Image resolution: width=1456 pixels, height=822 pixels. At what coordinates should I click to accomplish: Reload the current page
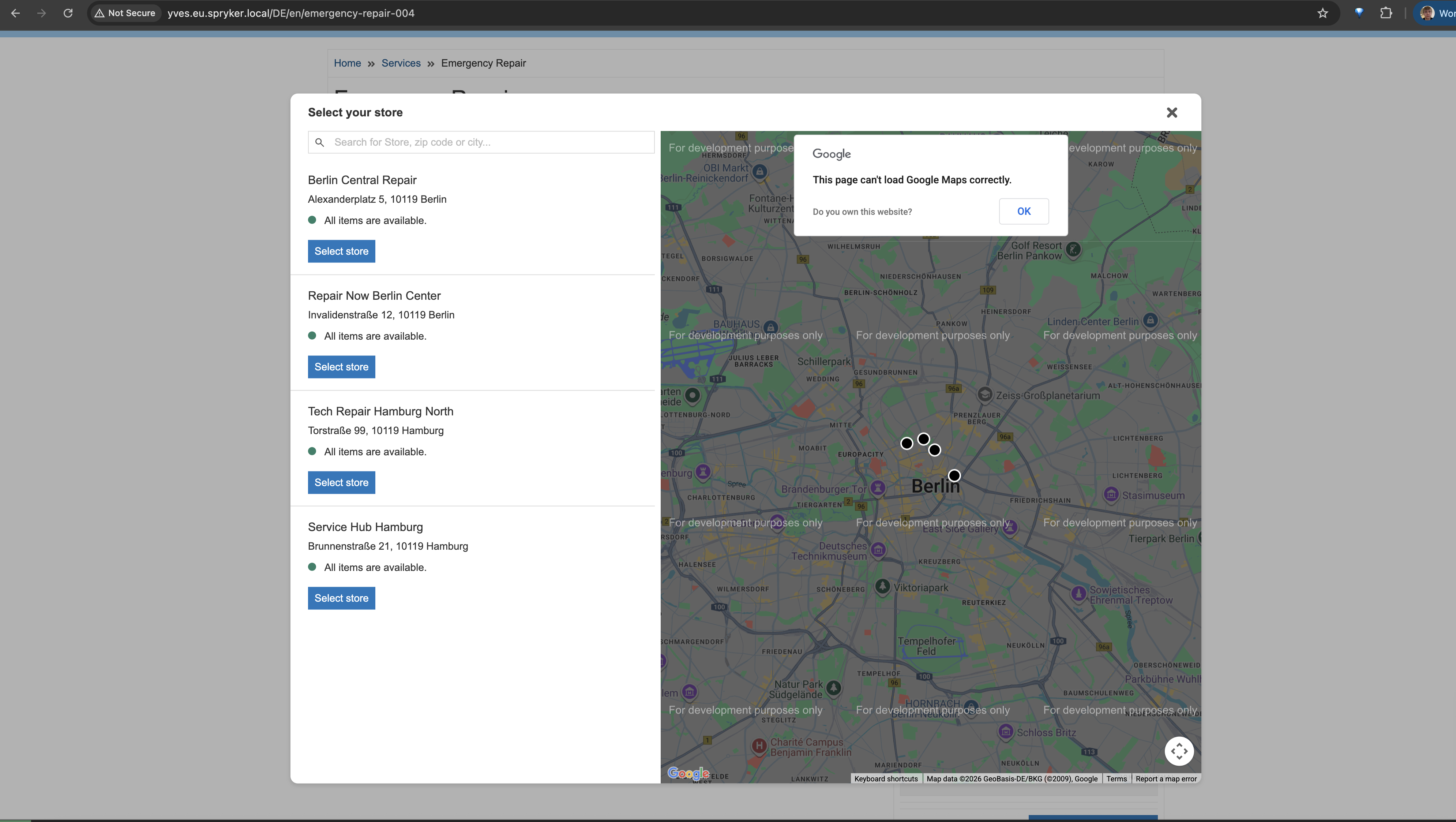click(x=68, y=13)
